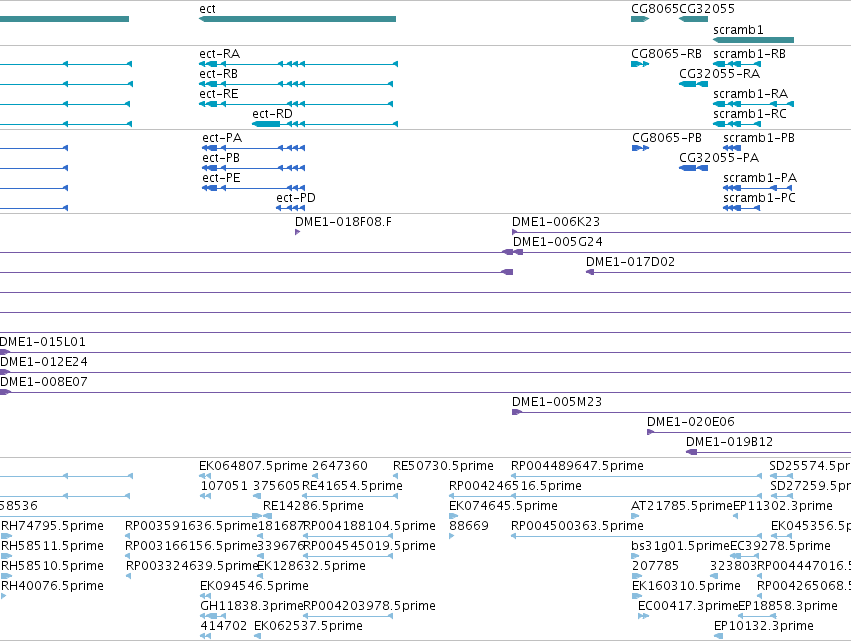The width and height of the screenshot is (851, 641).
Task: Click the scramb1-PB protein label
Action: 759,138
